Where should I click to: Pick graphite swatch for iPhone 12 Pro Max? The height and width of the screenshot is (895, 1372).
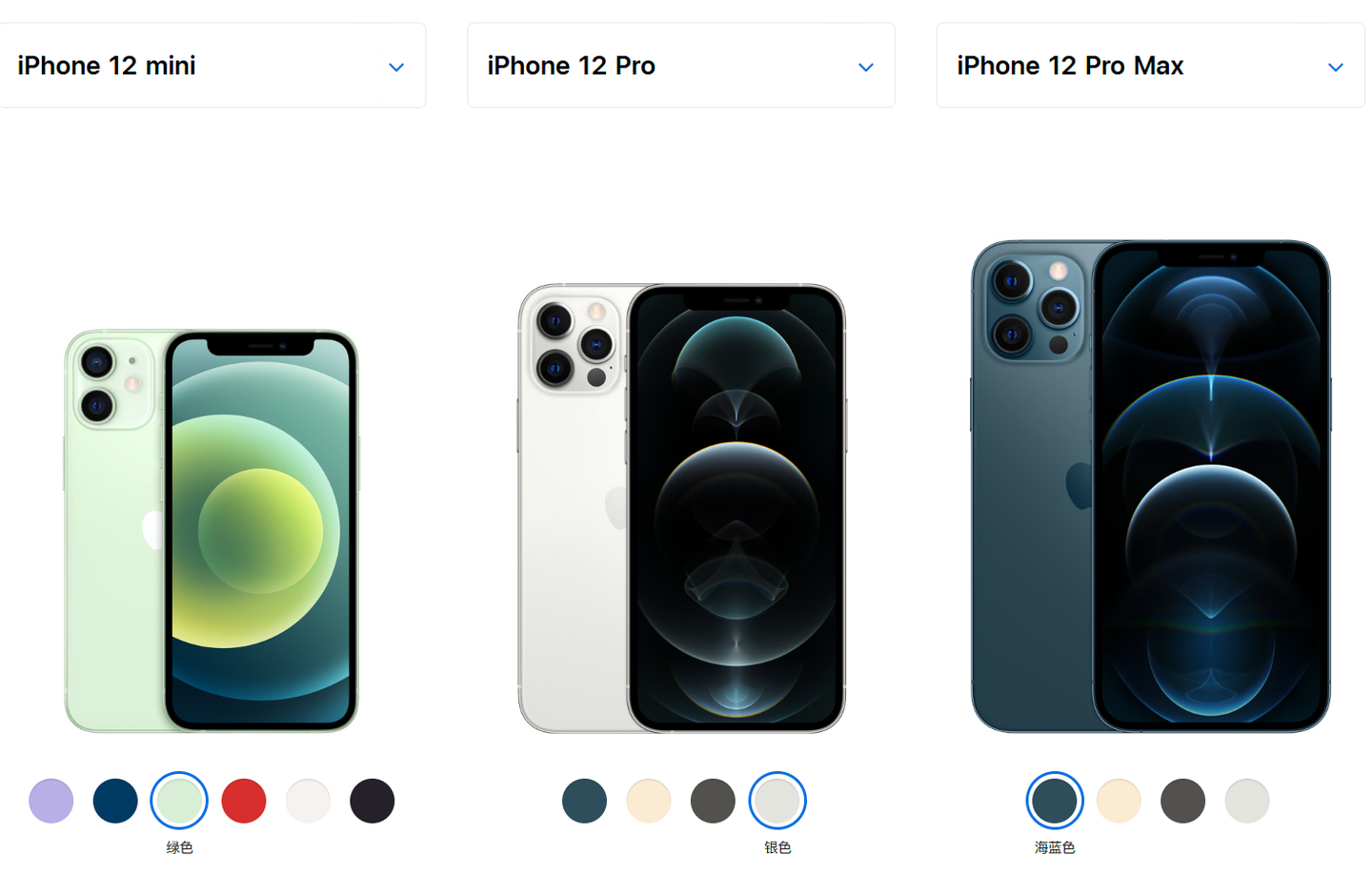click(x=1183, y=801)
